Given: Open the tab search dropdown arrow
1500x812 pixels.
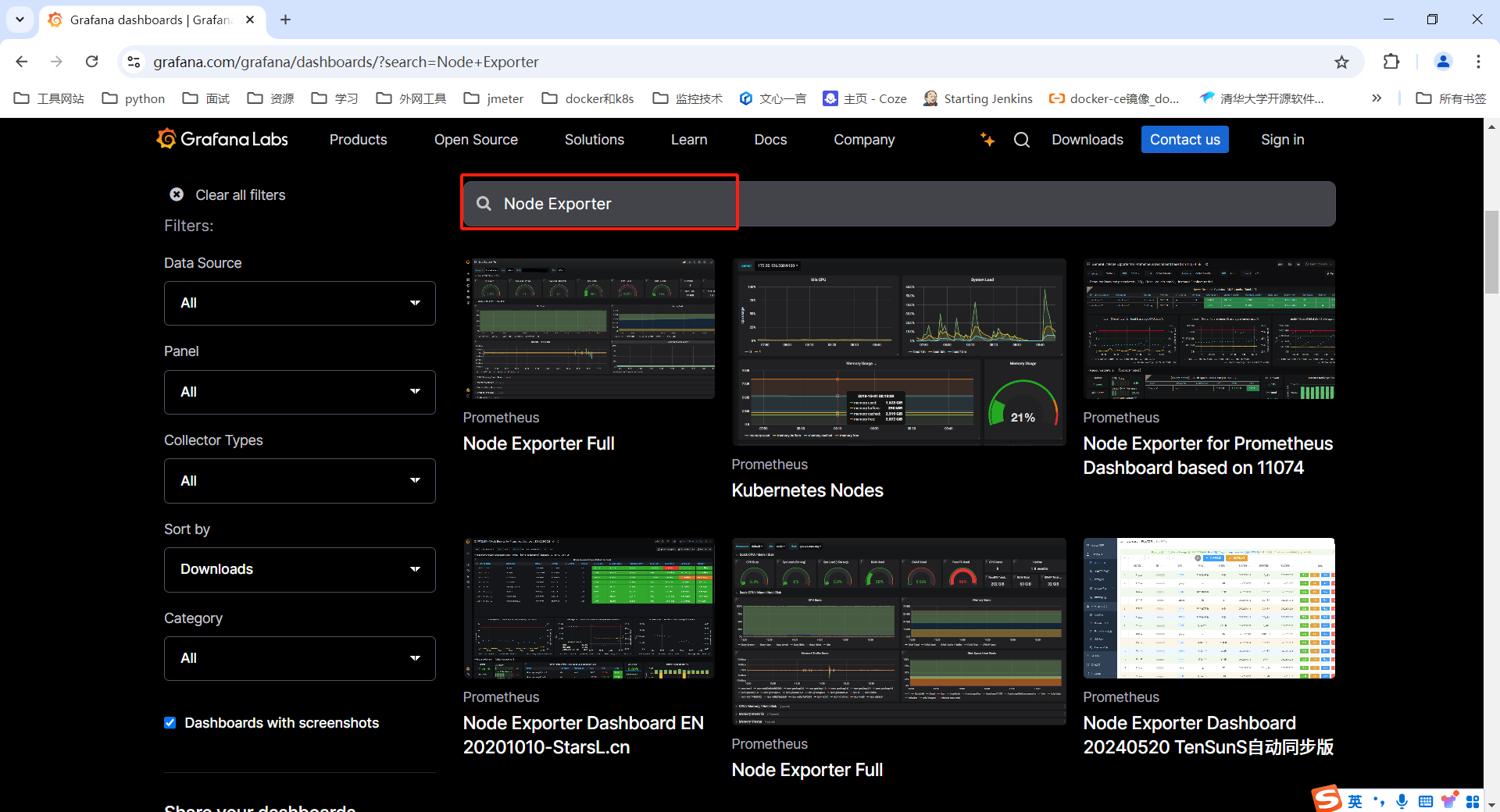Looking at the screenshot, I should click(20, 20).
